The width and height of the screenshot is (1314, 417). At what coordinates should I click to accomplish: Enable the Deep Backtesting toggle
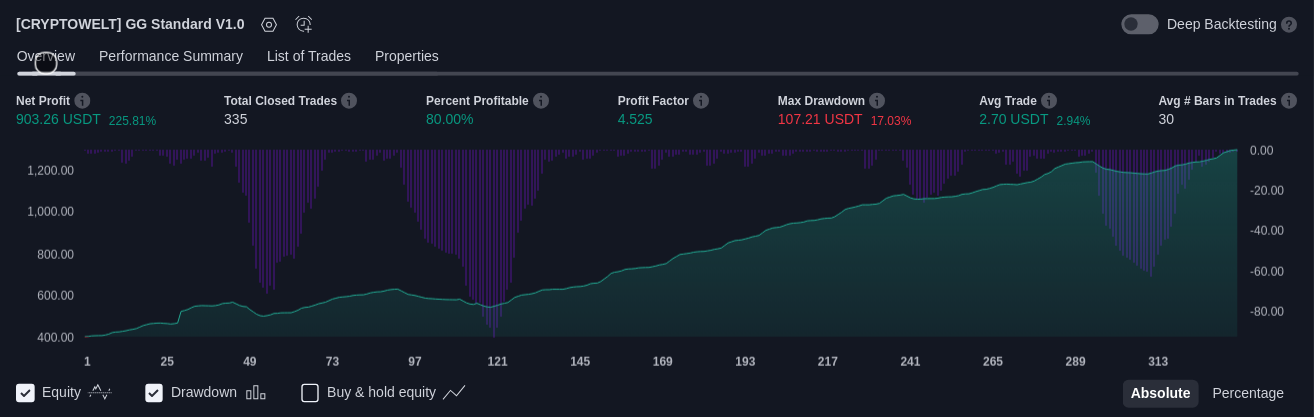tap(1139, 25)
